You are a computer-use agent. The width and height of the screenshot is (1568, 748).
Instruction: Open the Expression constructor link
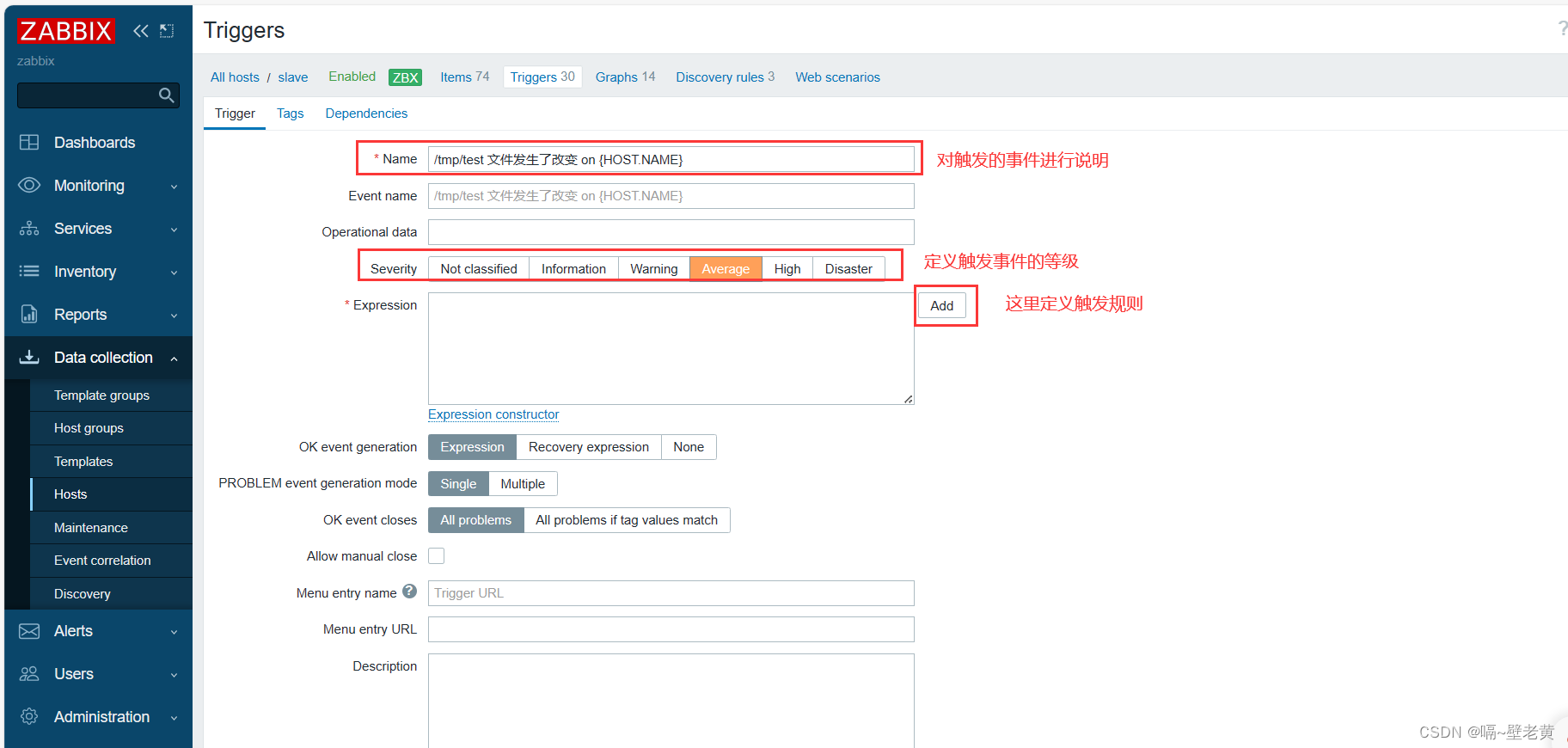(x=493, y=414)
